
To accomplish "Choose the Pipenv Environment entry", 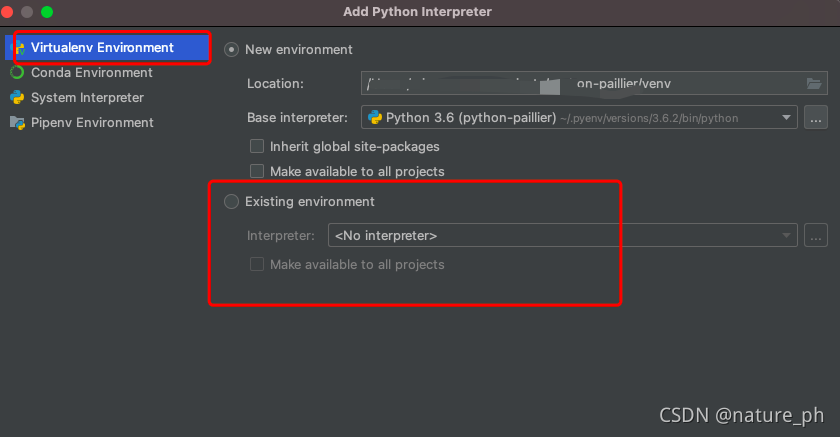I will (x=92, y=123).
